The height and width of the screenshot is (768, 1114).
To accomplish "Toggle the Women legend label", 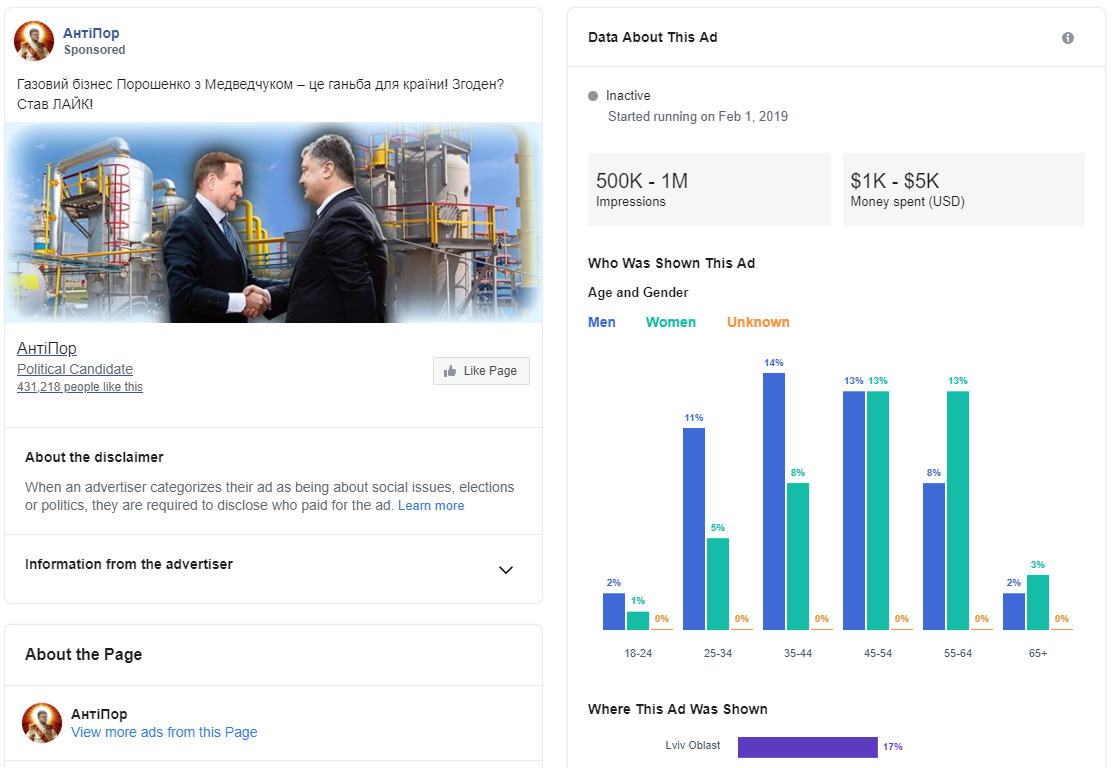I will click(x=671, y=323).
